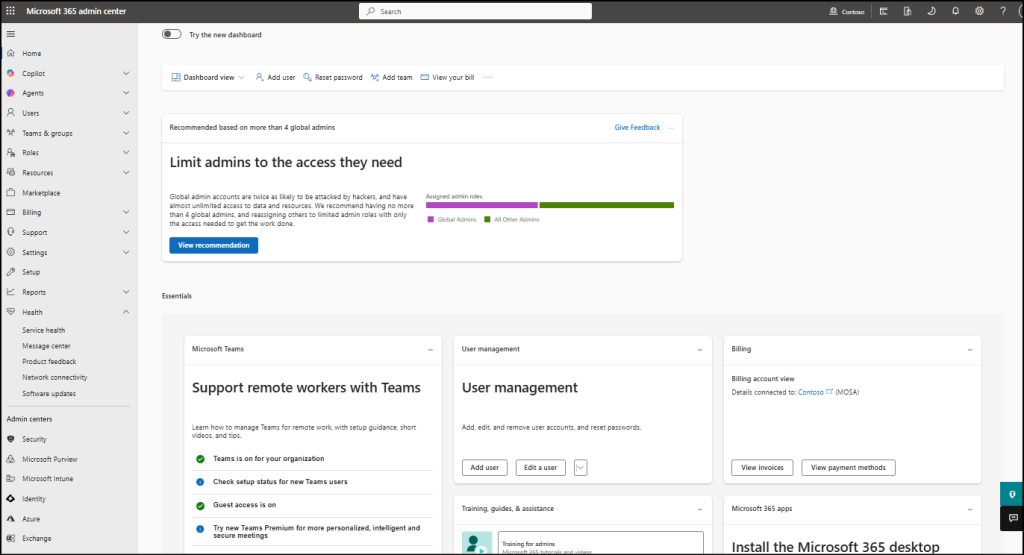
Task: Open the app launcher waffle icon
Action: click(x=10, y=11)
